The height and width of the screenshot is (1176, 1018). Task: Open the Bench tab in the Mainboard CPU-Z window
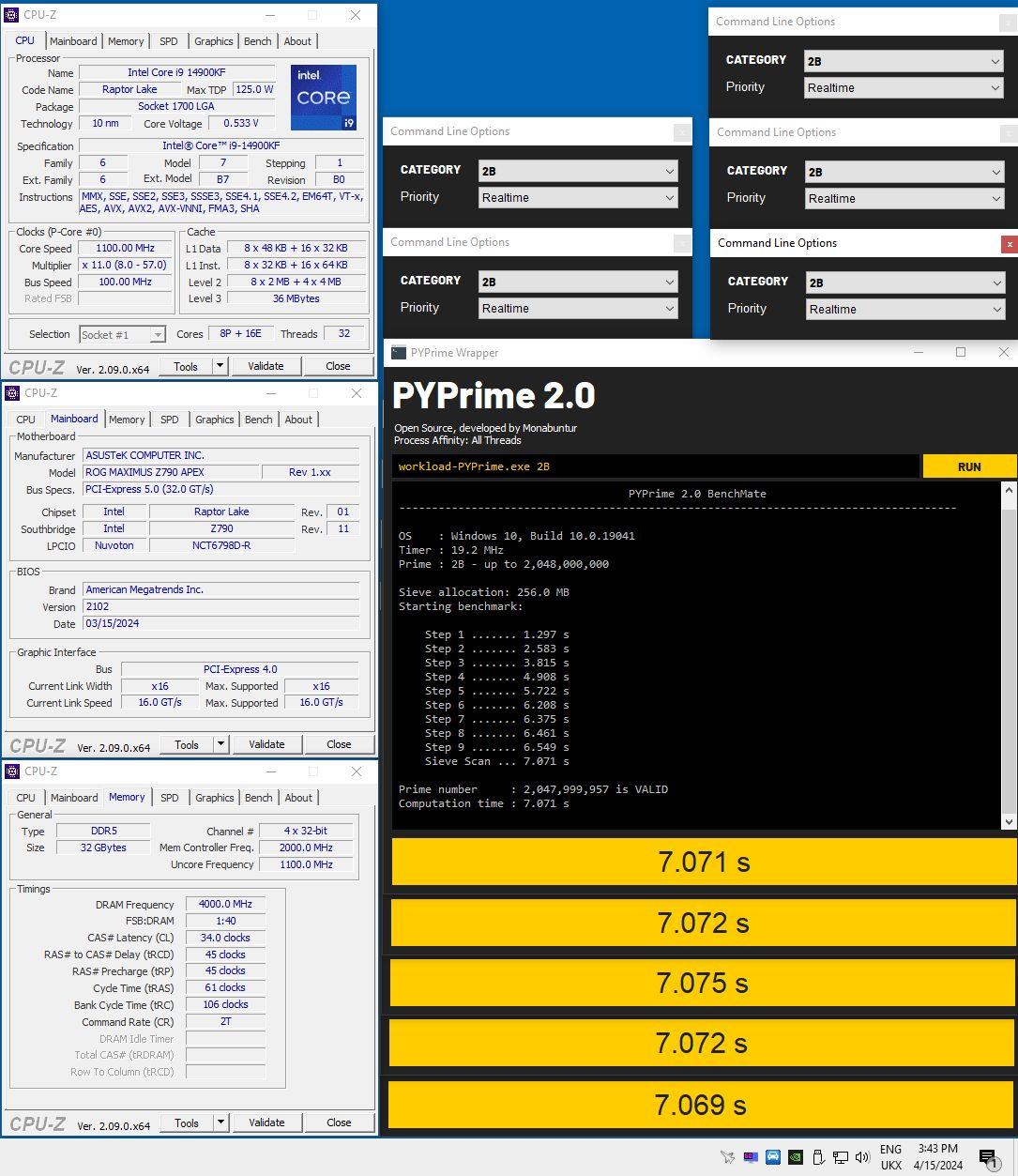click(x=258, y=420)
